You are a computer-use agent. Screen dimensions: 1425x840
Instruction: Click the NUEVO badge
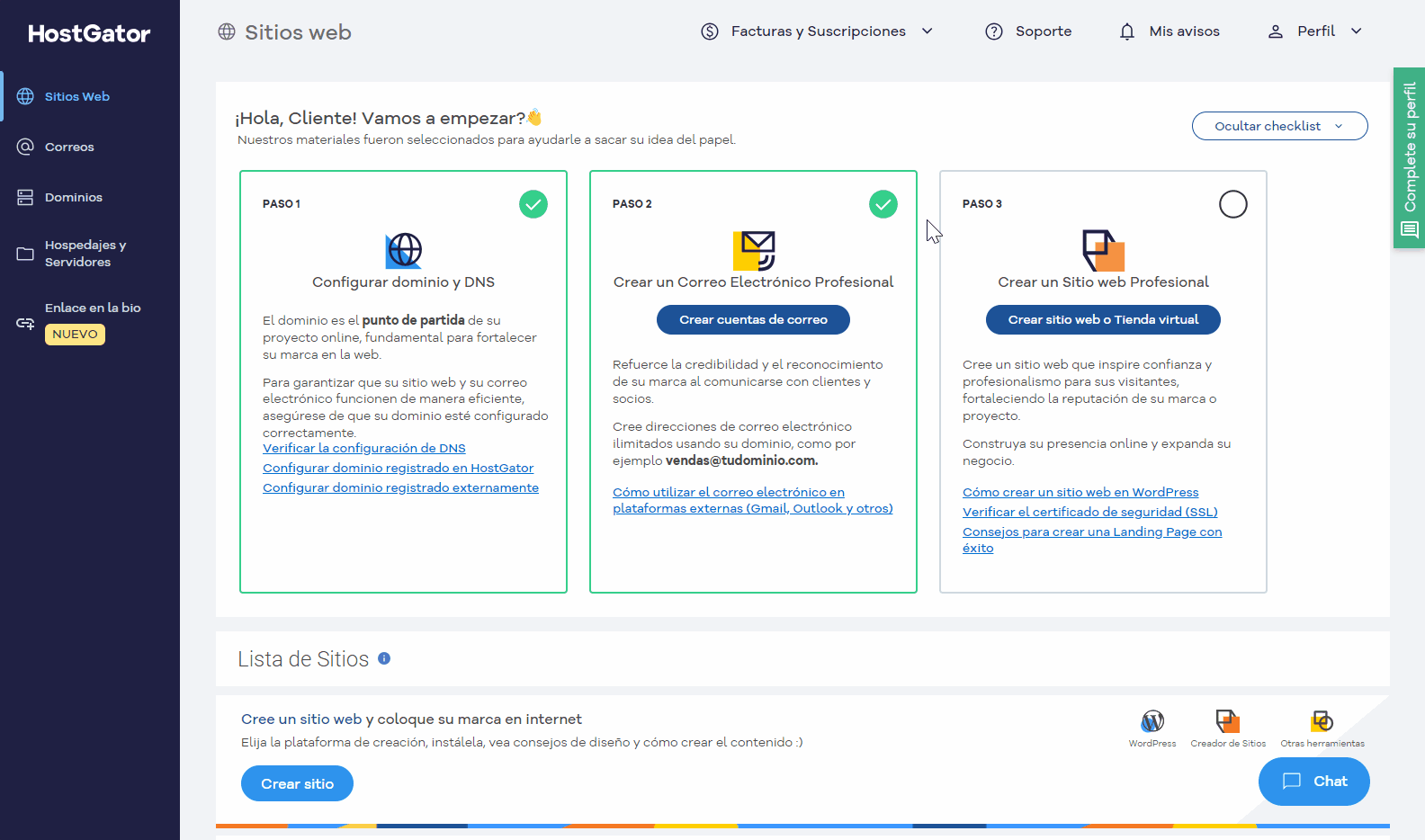point(75,335)
